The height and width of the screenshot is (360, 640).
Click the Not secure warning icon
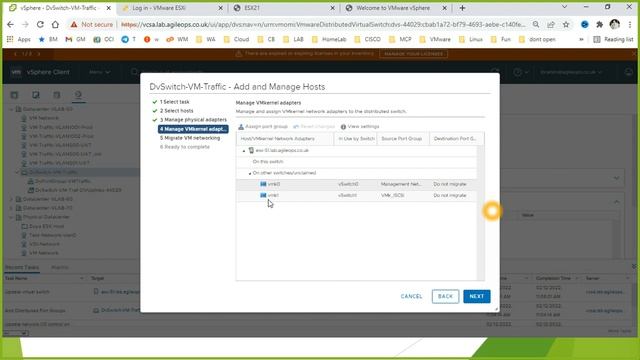coord(74,24)
